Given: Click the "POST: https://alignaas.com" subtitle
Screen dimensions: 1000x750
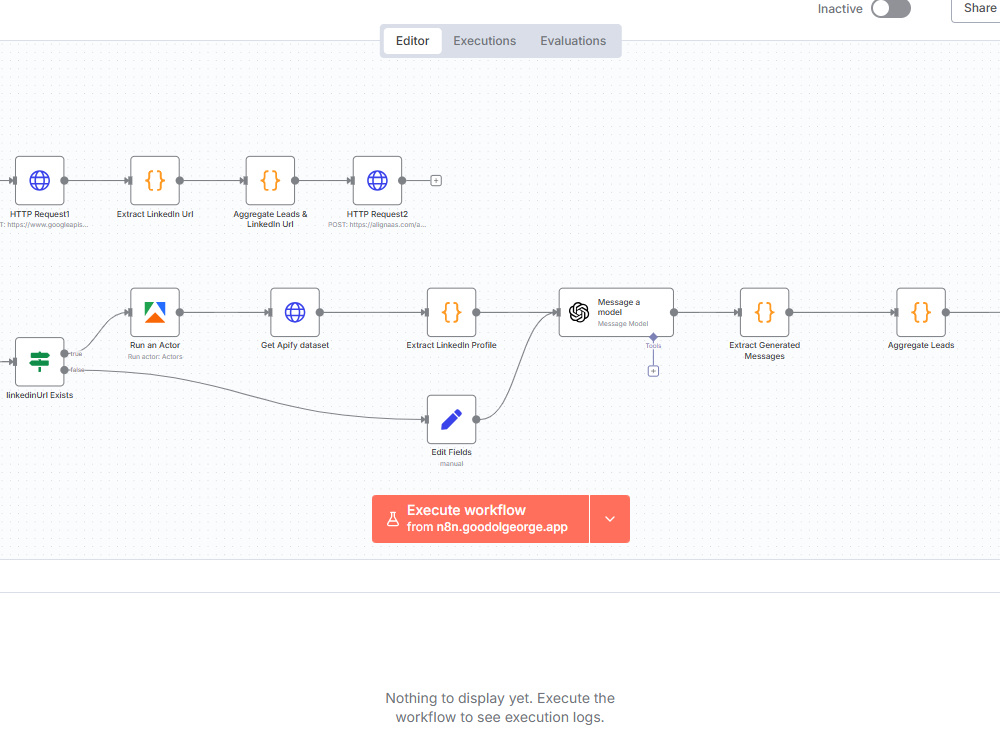Looking at the screenshot, I should [x=377, y=224].
